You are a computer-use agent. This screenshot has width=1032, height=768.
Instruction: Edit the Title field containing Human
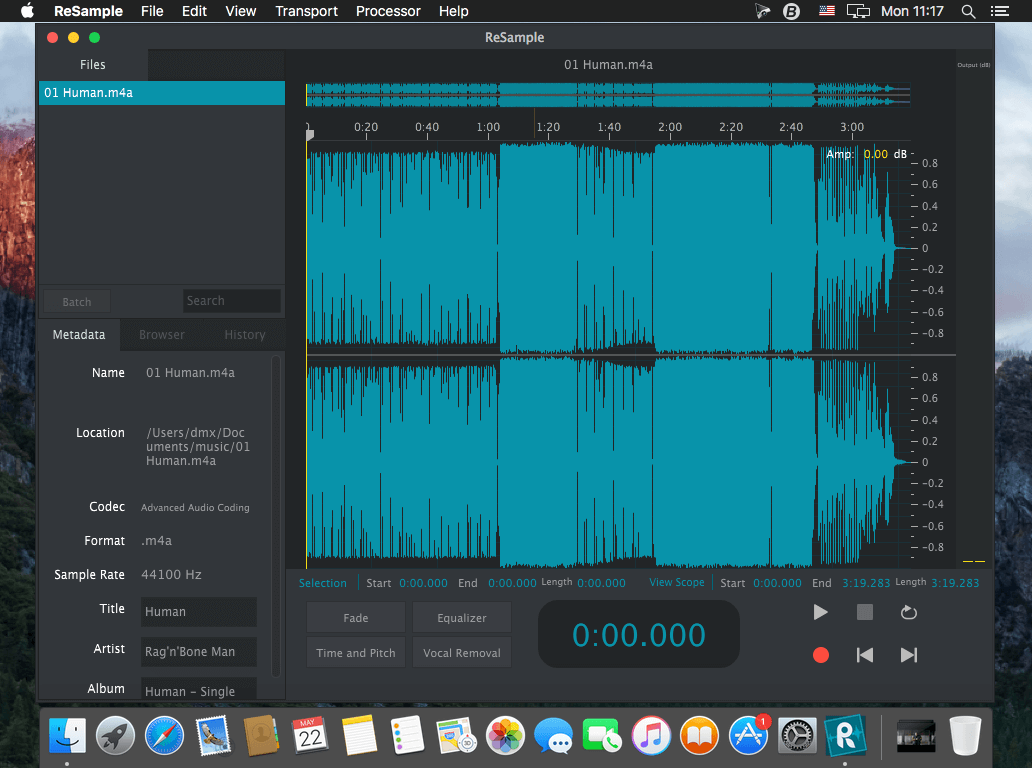point(199,611)
